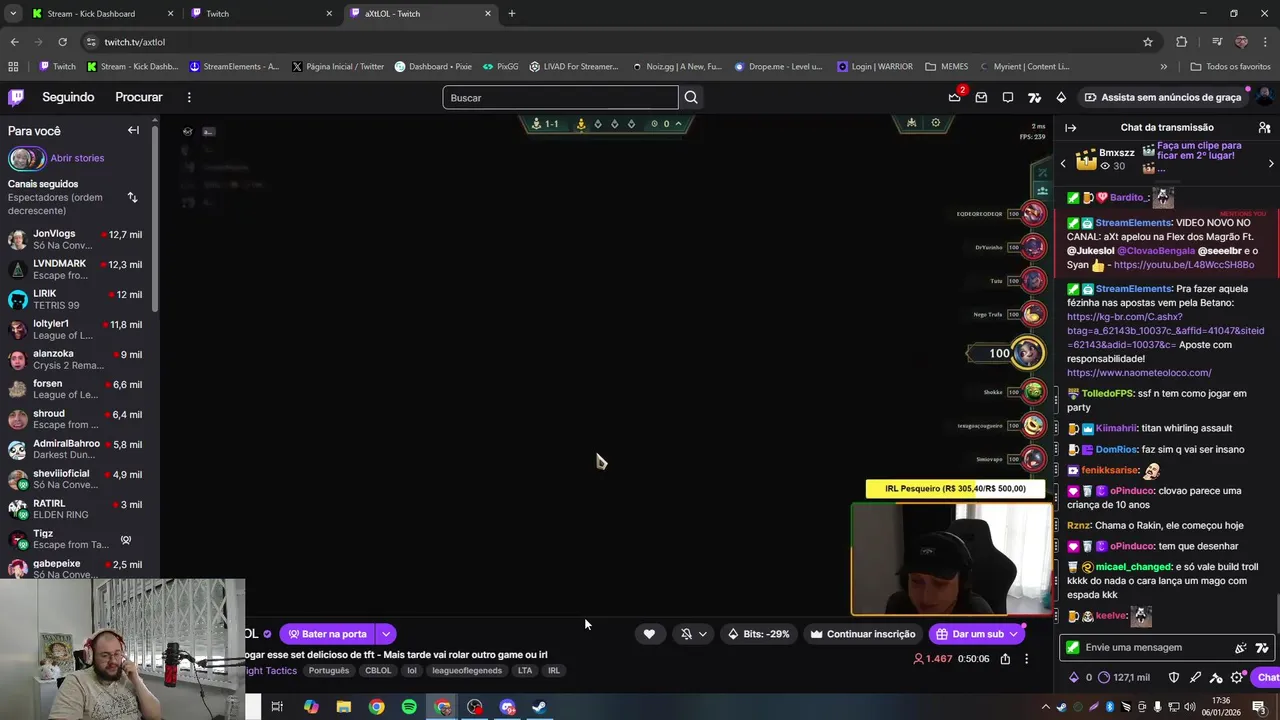The image size is (1280, 720).
Task: Show hidden system tray icons
Action: click(1046, 707)
